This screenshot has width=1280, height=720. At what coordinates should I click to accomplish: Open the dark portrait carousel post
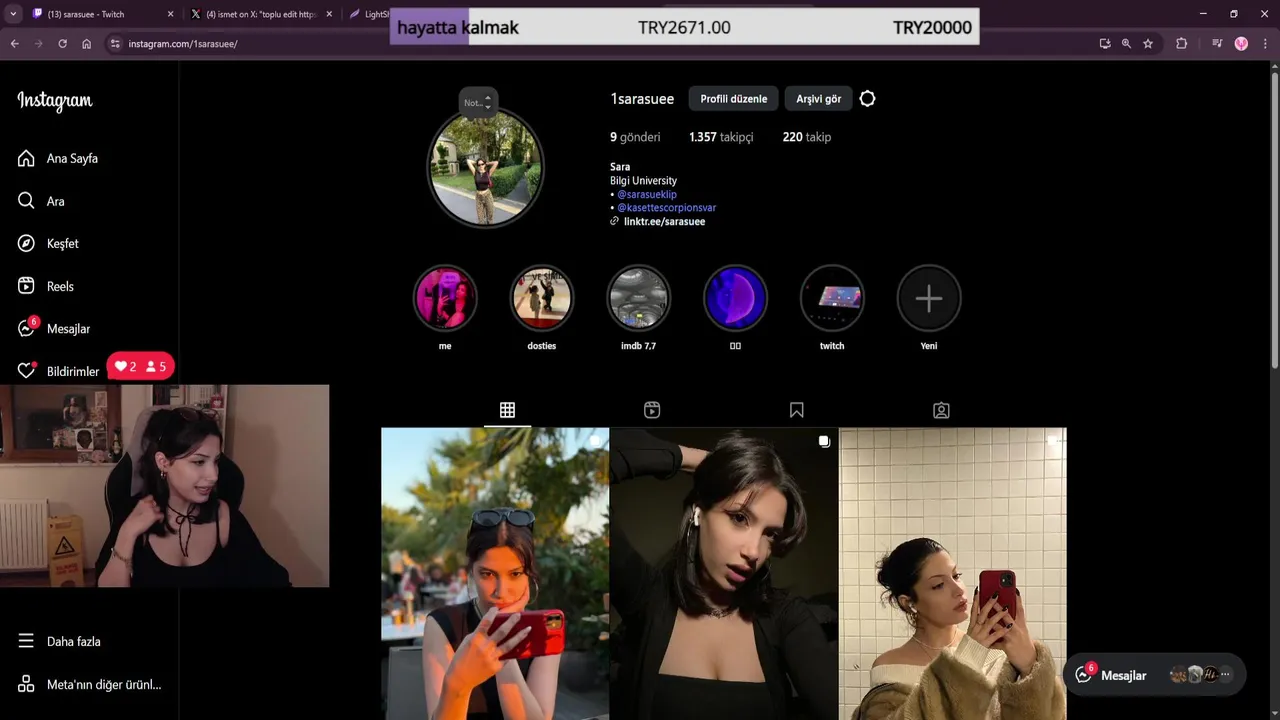(x=724, y=574)
